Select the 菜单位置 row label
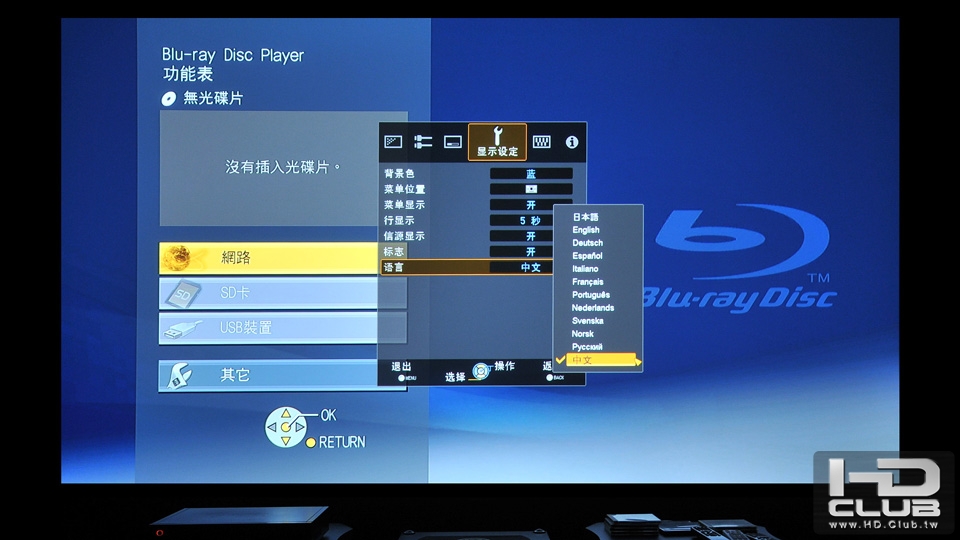 [x=404, y=189]
